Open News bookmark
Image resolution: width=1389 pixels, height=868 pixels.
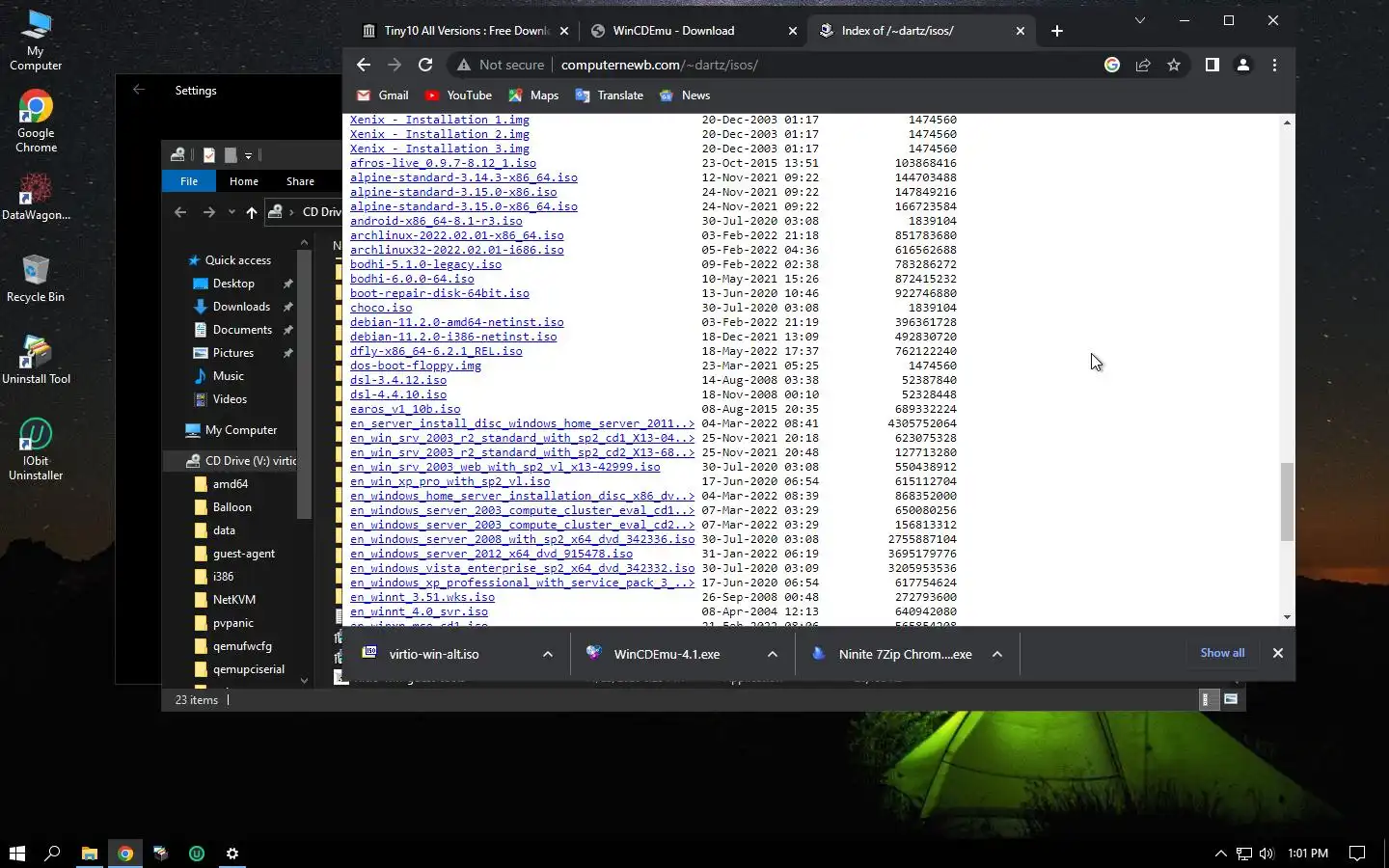[x=685, y=95]
